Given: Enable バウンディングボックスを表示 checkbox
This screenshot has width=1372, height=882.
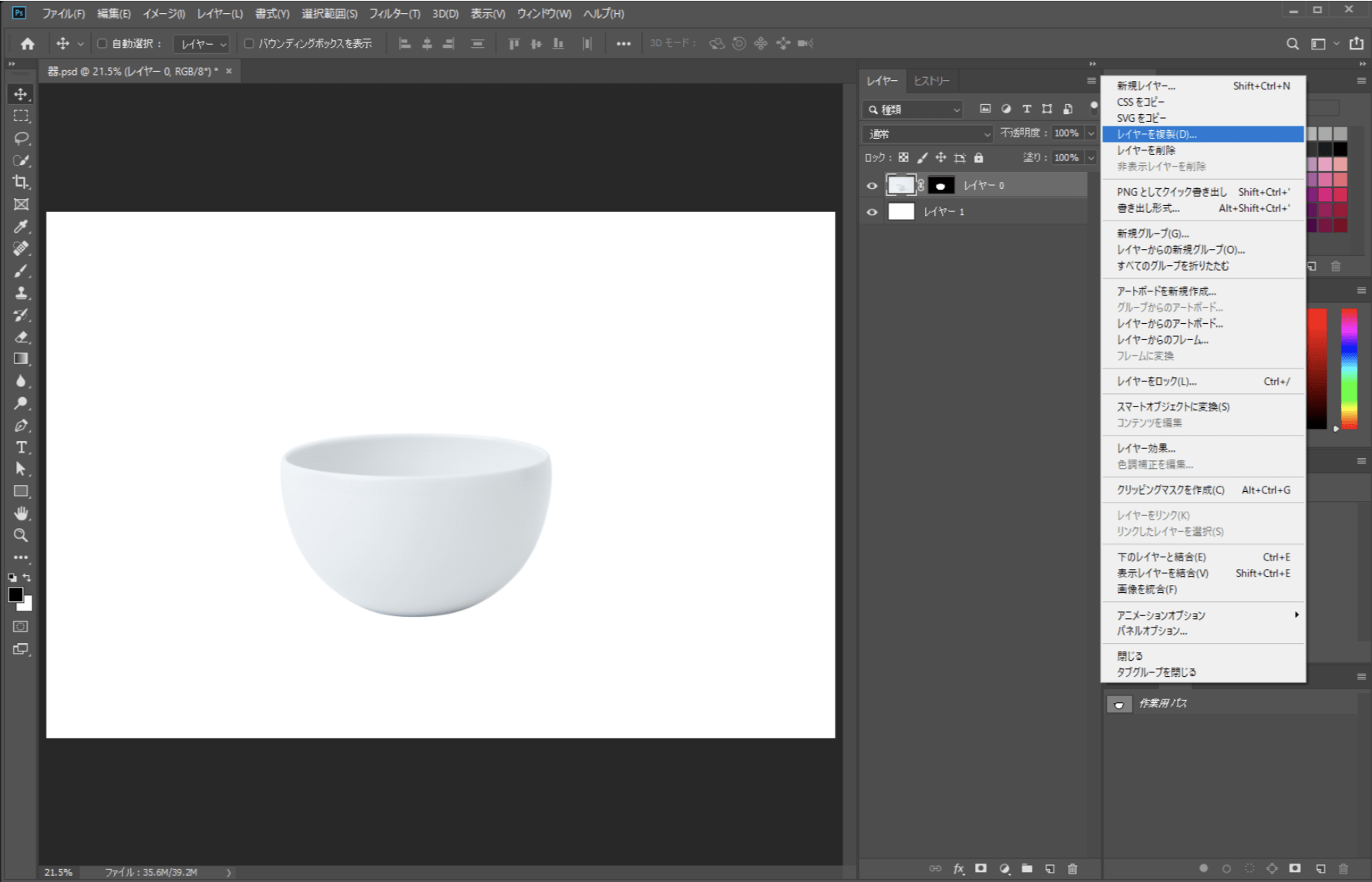Looking at the screenshot, I should coord(249,44).
